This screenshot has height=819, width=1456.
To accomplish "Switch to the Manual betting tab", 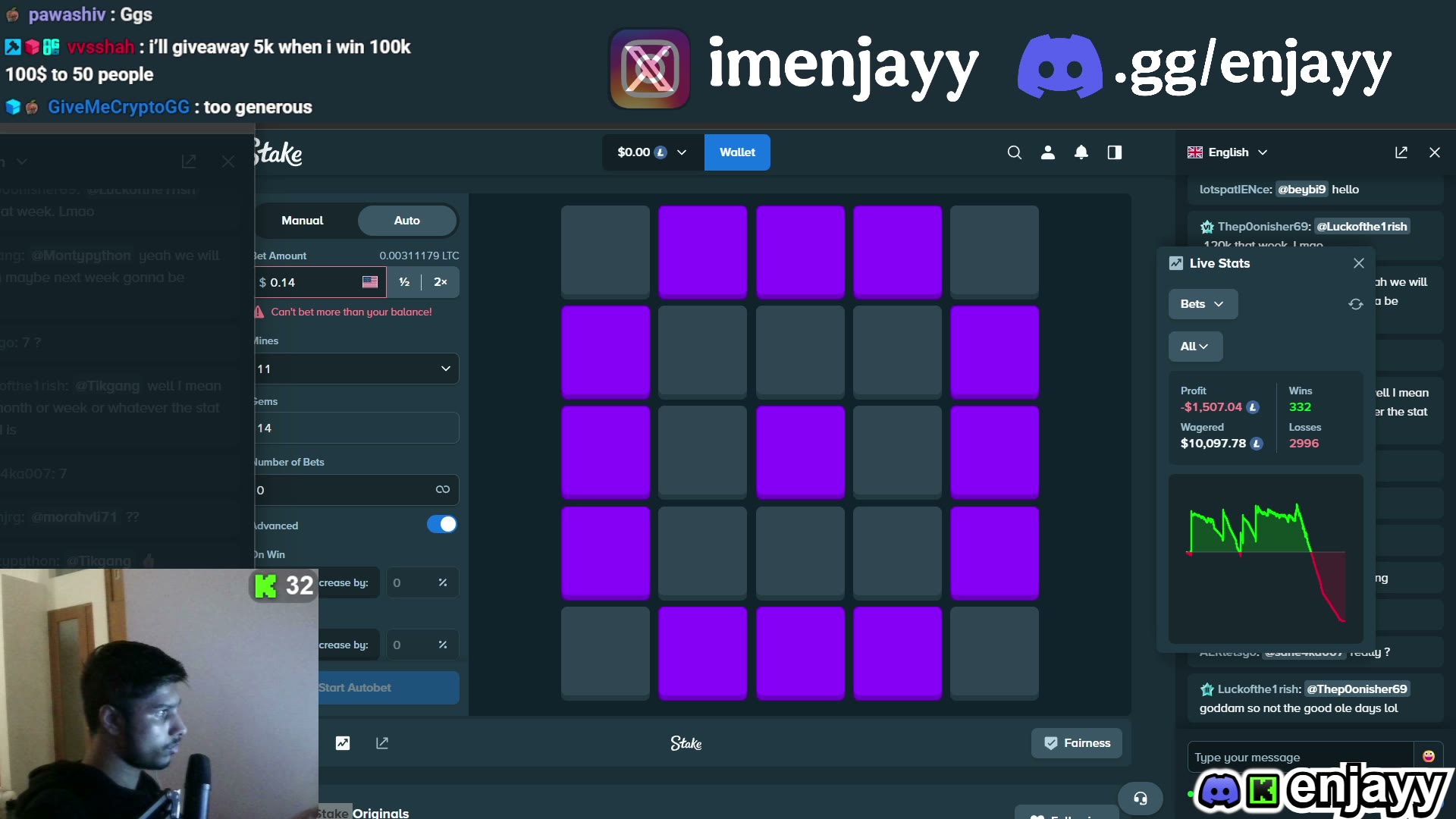I will 303,221.
